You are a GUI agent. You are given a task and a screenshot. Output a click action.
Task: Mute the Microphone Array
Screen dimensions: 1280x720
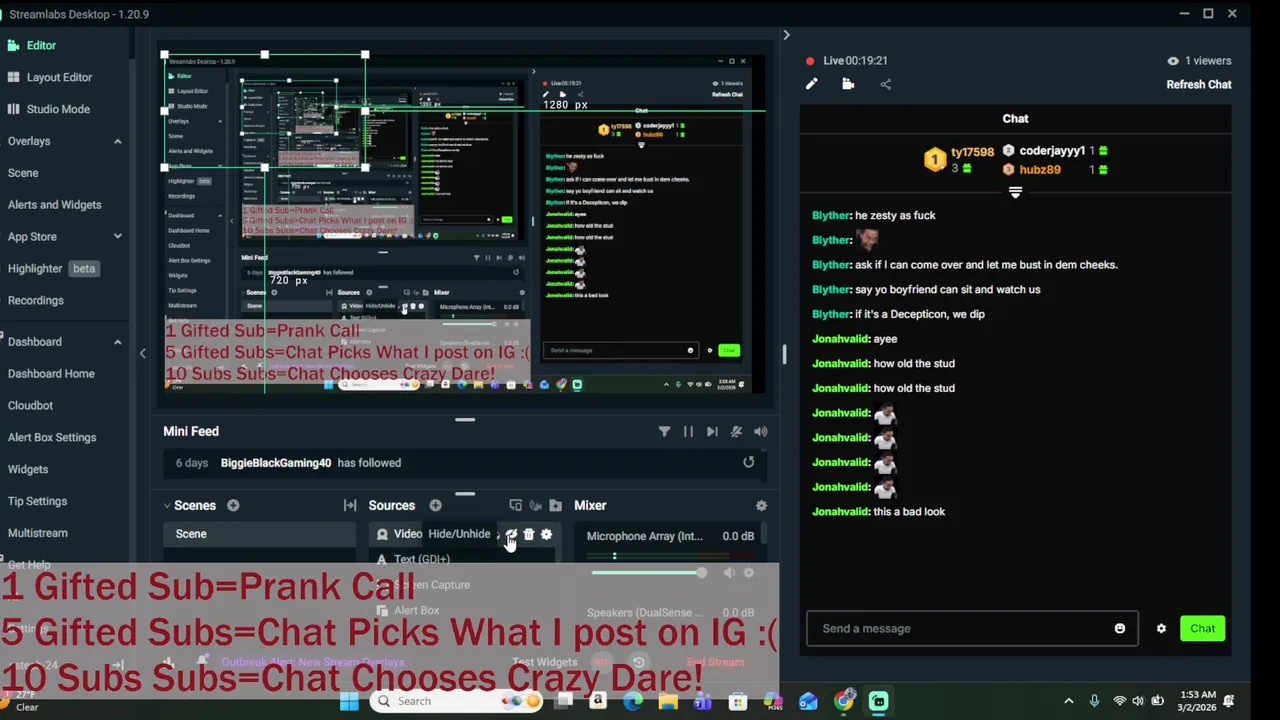(729, 573)
